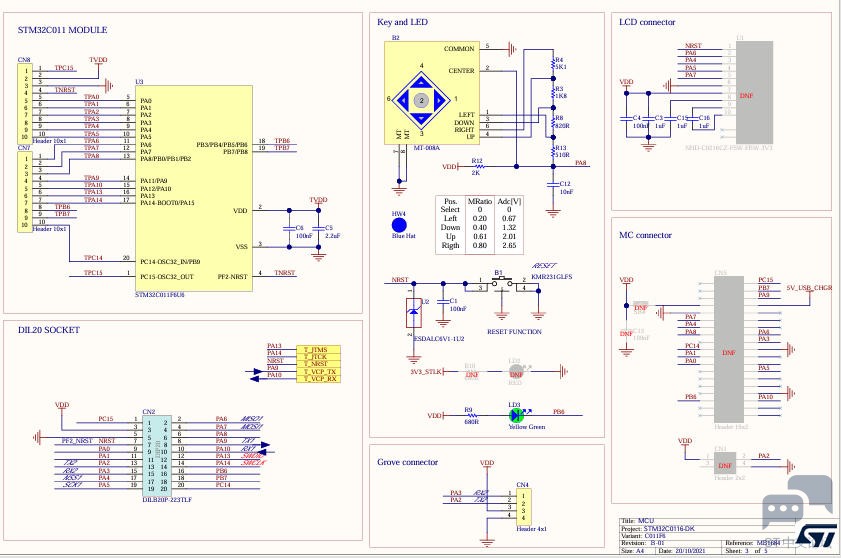Click the Grove connector section title
Viewport: 841px width, 558px height.
[x=407, y=462]
